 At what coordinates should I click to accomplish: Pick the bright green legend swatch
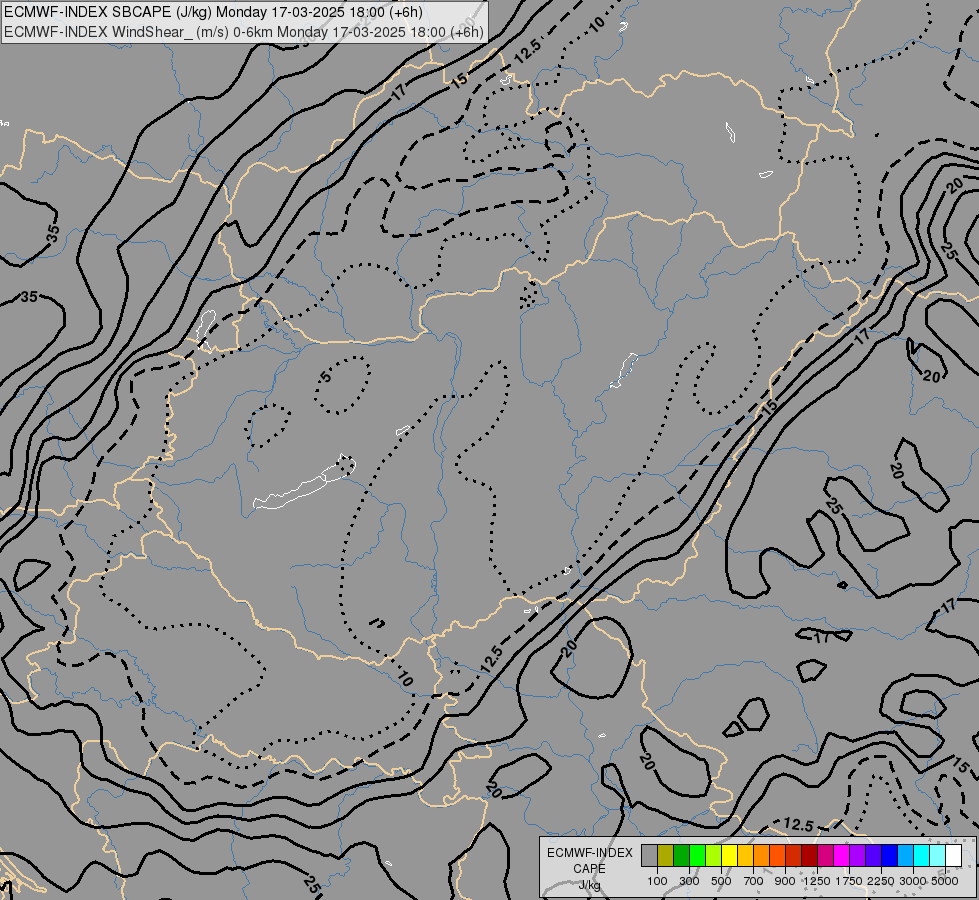pos(697,856)
